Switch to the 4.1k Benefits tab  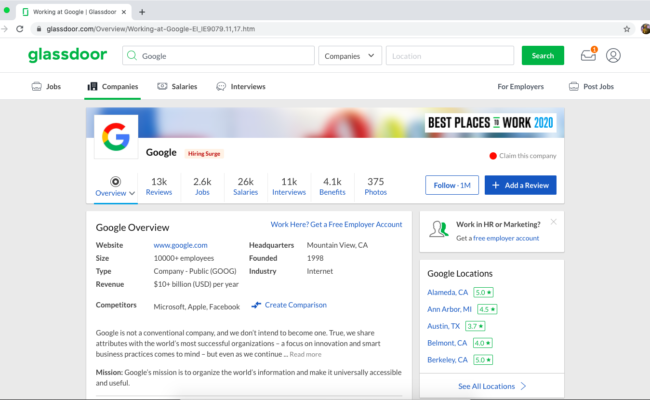click(x=332, y=187)
